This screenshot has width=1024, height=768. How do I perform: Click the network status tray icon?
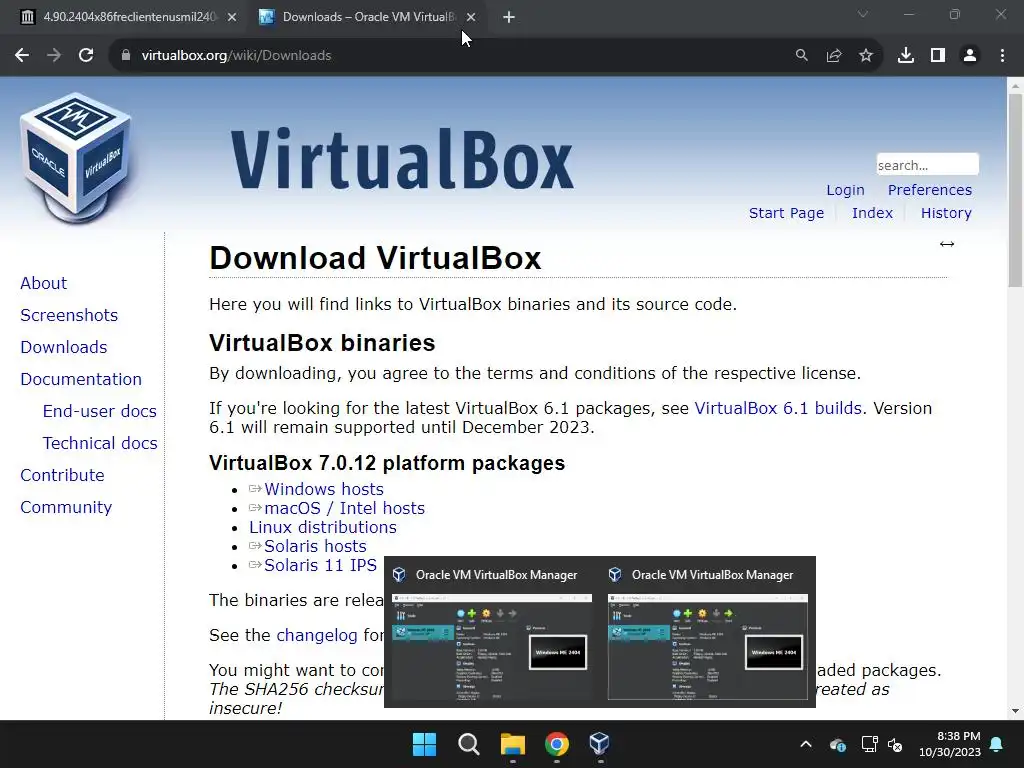point(869,744)
